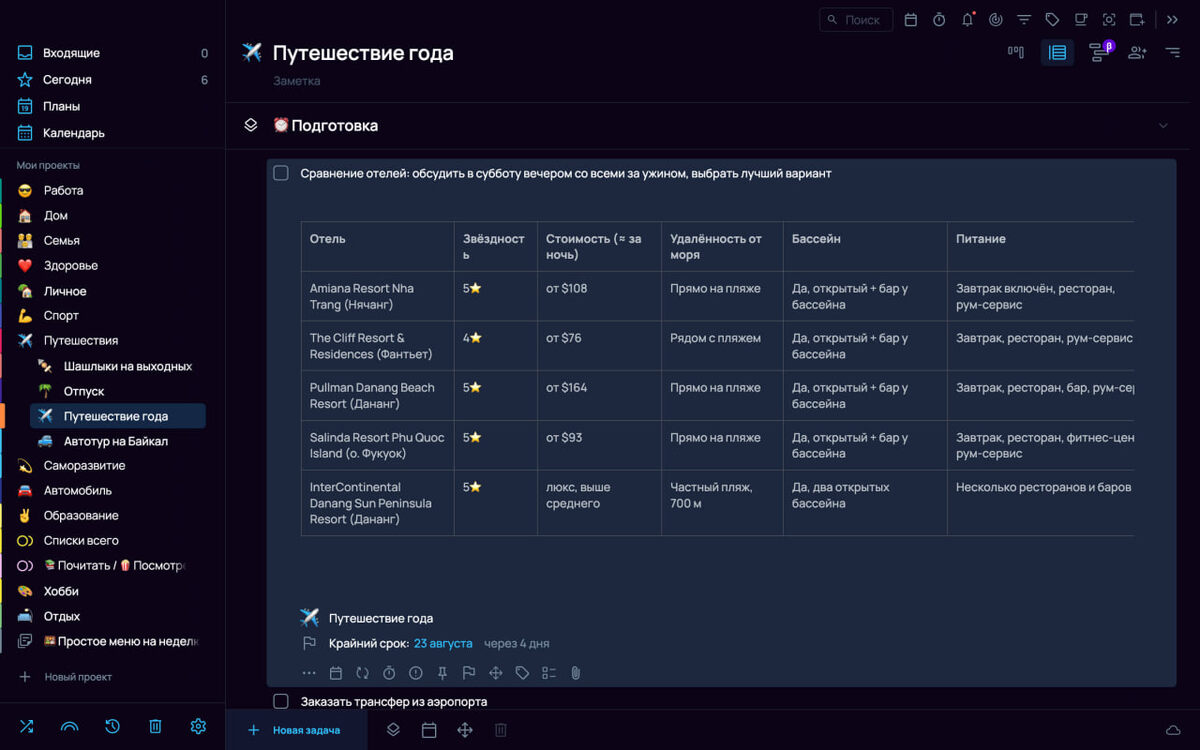Open the add collaborator icon
Screen dimensions: 1200x750
point(1136,52)
